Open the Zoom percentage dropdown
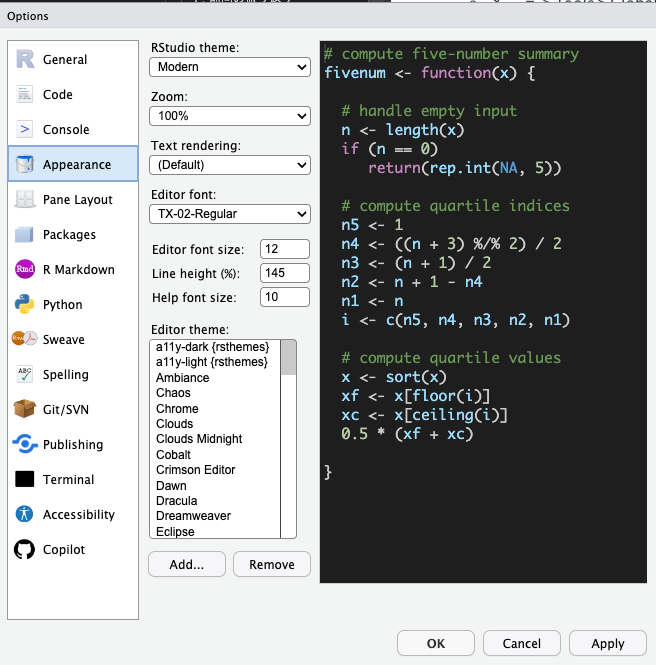 pyautogui.click(x=229, y=116)
